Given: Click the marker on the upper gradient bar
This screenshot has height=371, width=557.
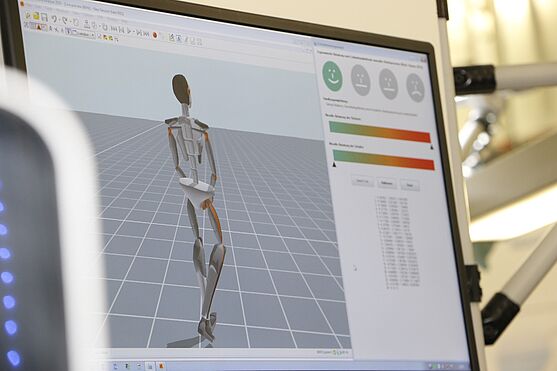Looking at the screenshot, I should click(432, 147).
